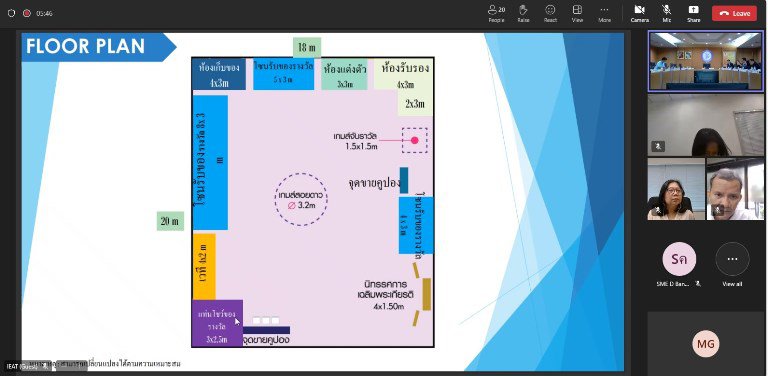Select the MG participant avatar

706,344
